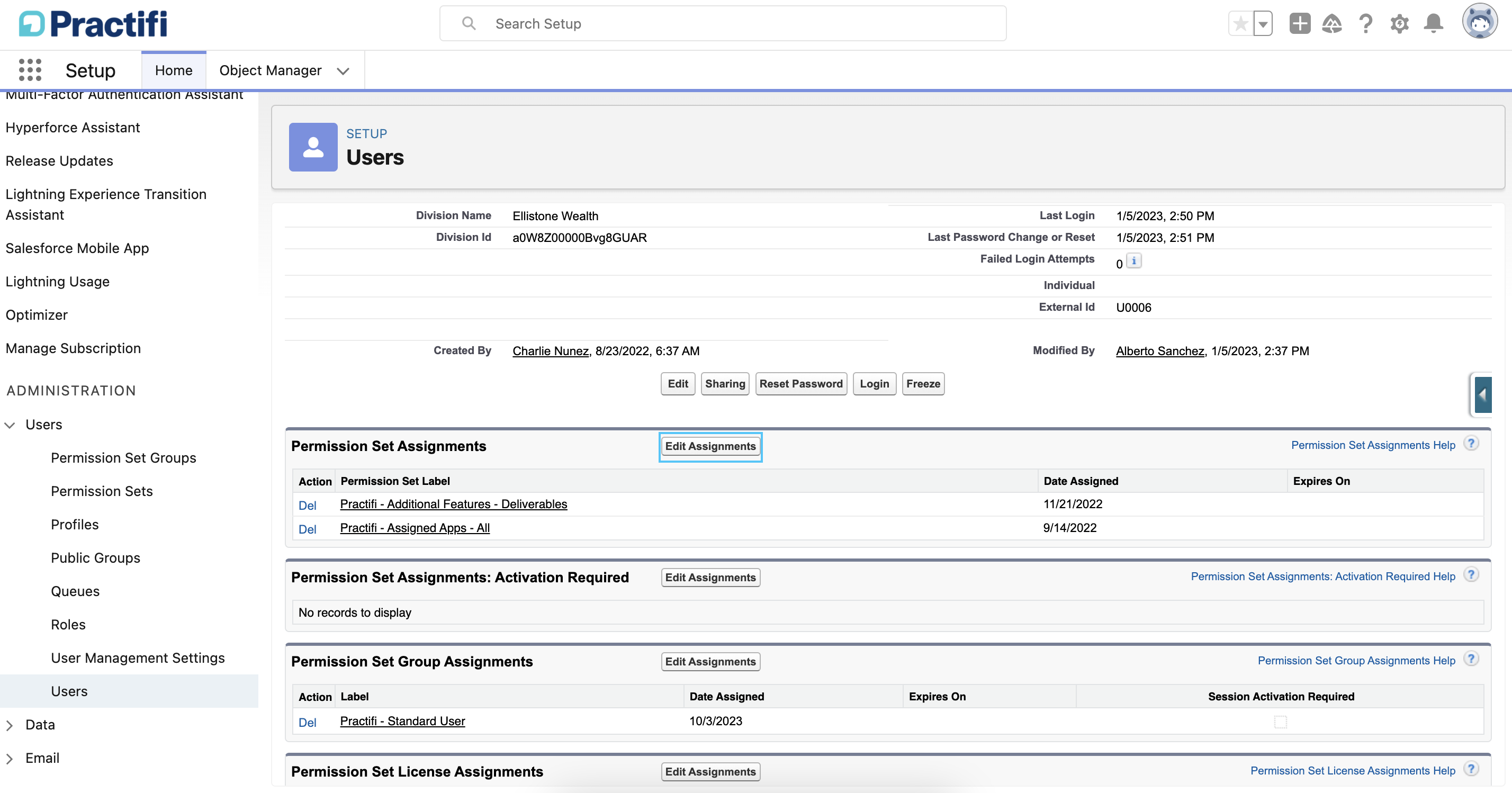The image size is (1512, 793).
Task: Click the Users page header icon
Action: (313, 147)
